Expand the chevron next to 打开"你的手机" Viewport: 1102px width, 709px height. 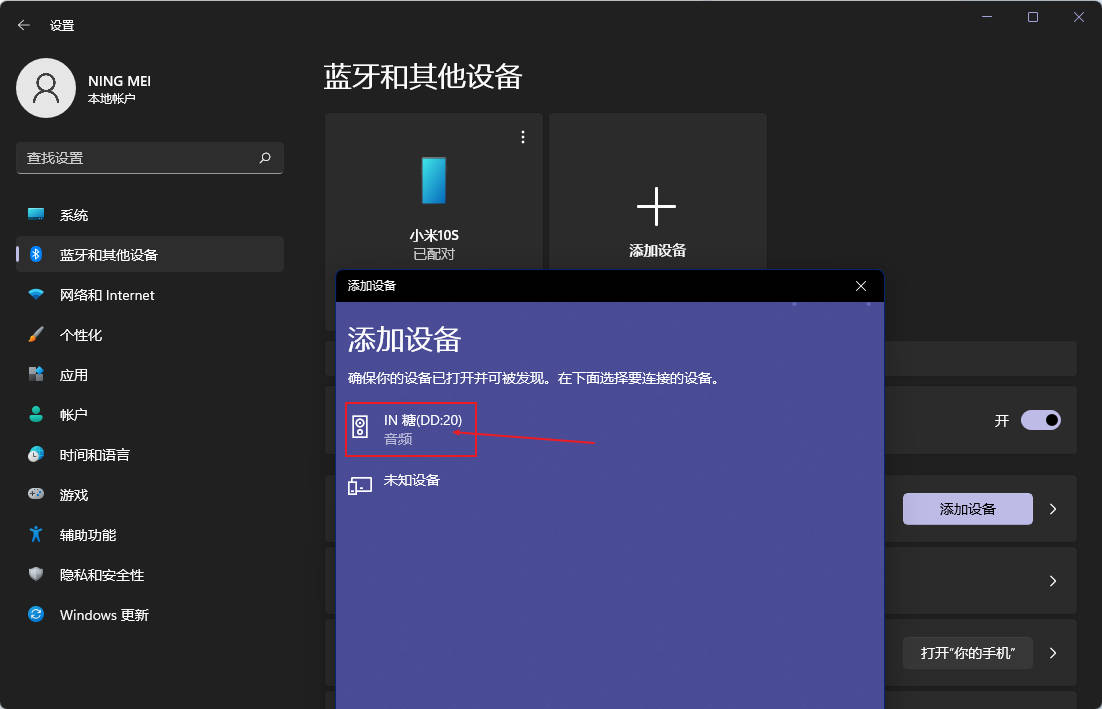click(x=1052, y=653)
